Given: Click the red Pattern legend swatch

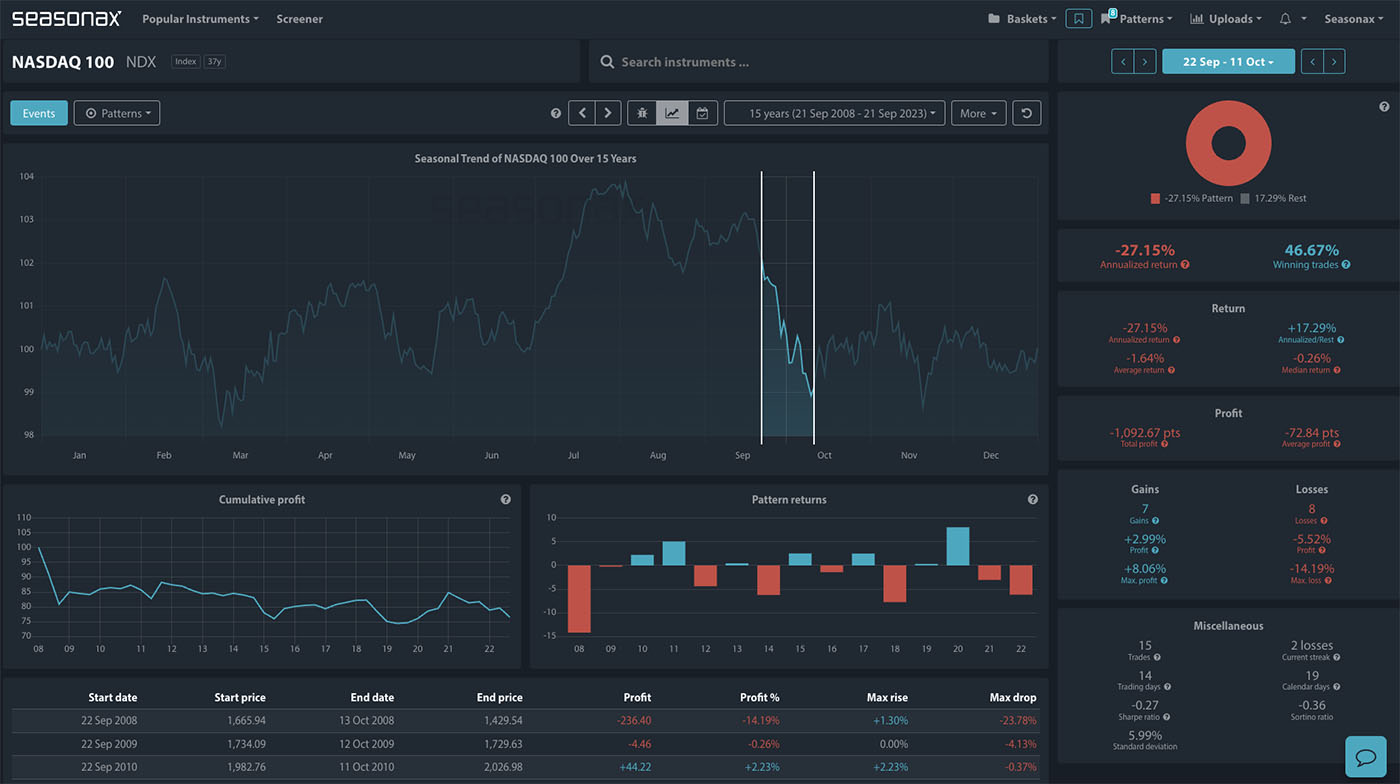Looking at the screenshot, I should click(x=1156, y=198).
